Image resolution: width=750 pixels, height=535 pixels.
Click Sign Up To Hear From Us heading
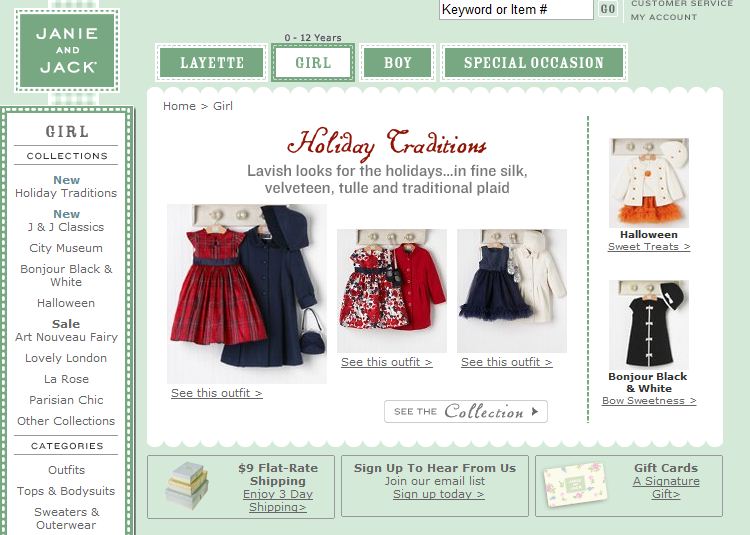pyautogui.click(x=435, y=468)
